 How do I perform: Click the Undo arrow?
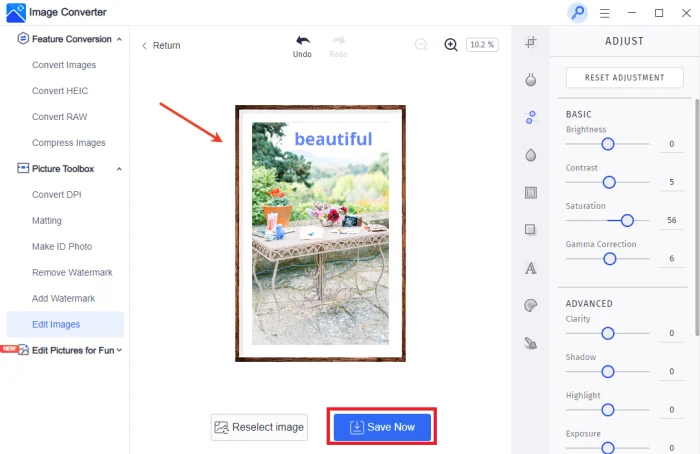click(302, 41)
